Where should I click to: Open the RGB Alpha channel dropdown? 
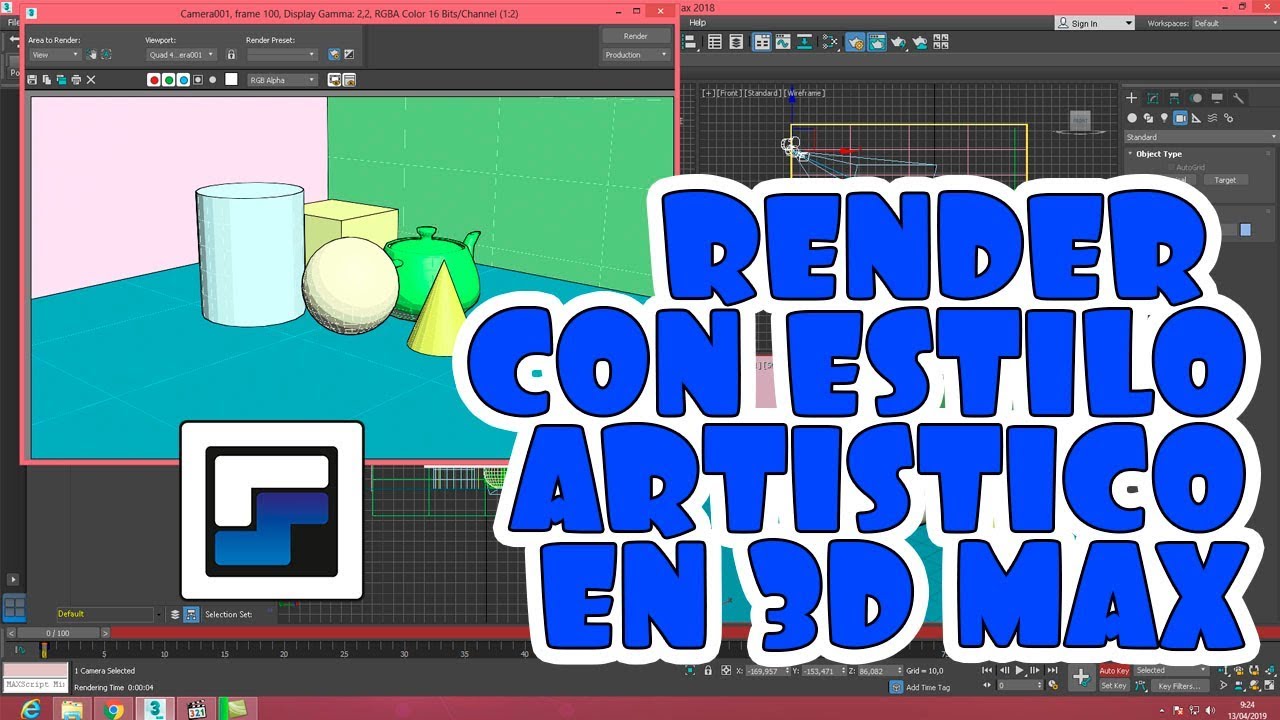(x=282, y=80)
